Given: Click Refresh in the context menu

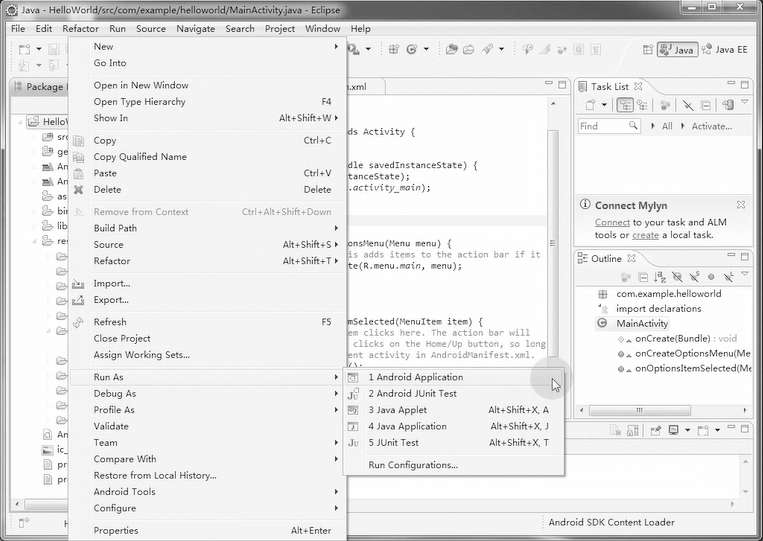Looking at the screenshot, I should click(207, 322).
